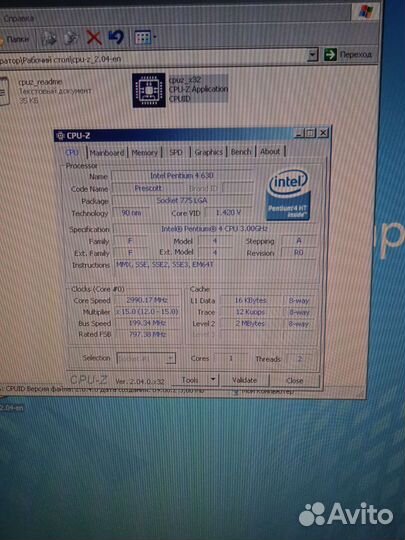Open the Справка (Help) menu

tap(19, 18)
